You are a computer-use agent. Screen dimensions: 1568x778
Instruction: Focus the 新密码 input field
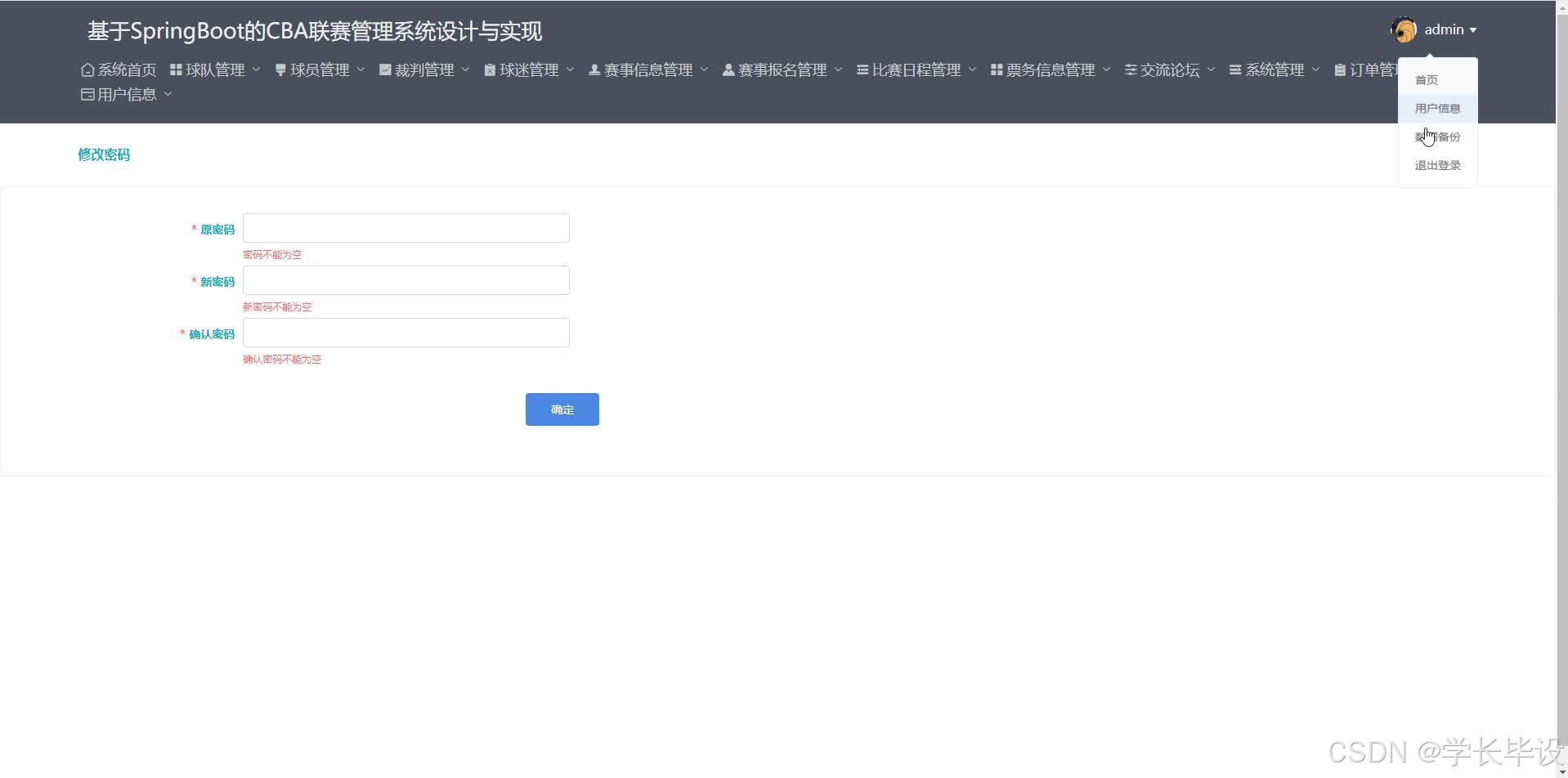click(x=406, y=280)
